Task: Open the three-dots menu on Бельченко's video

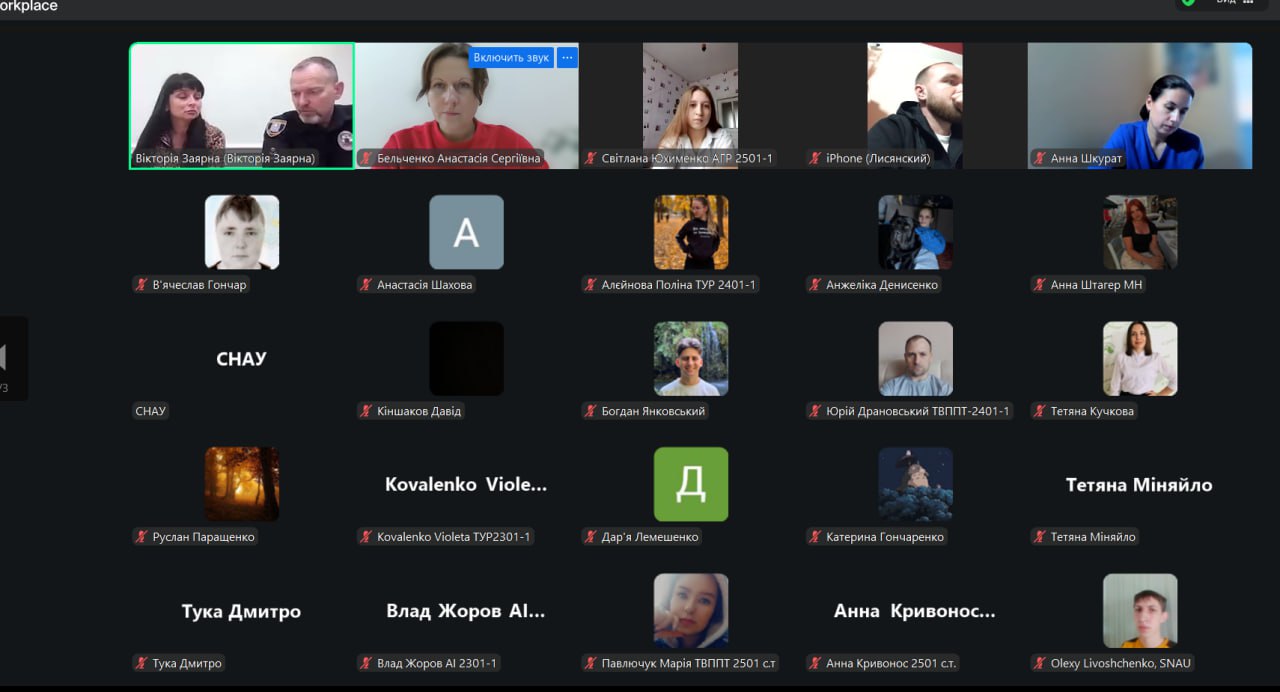Action: (x=567, y=58)
